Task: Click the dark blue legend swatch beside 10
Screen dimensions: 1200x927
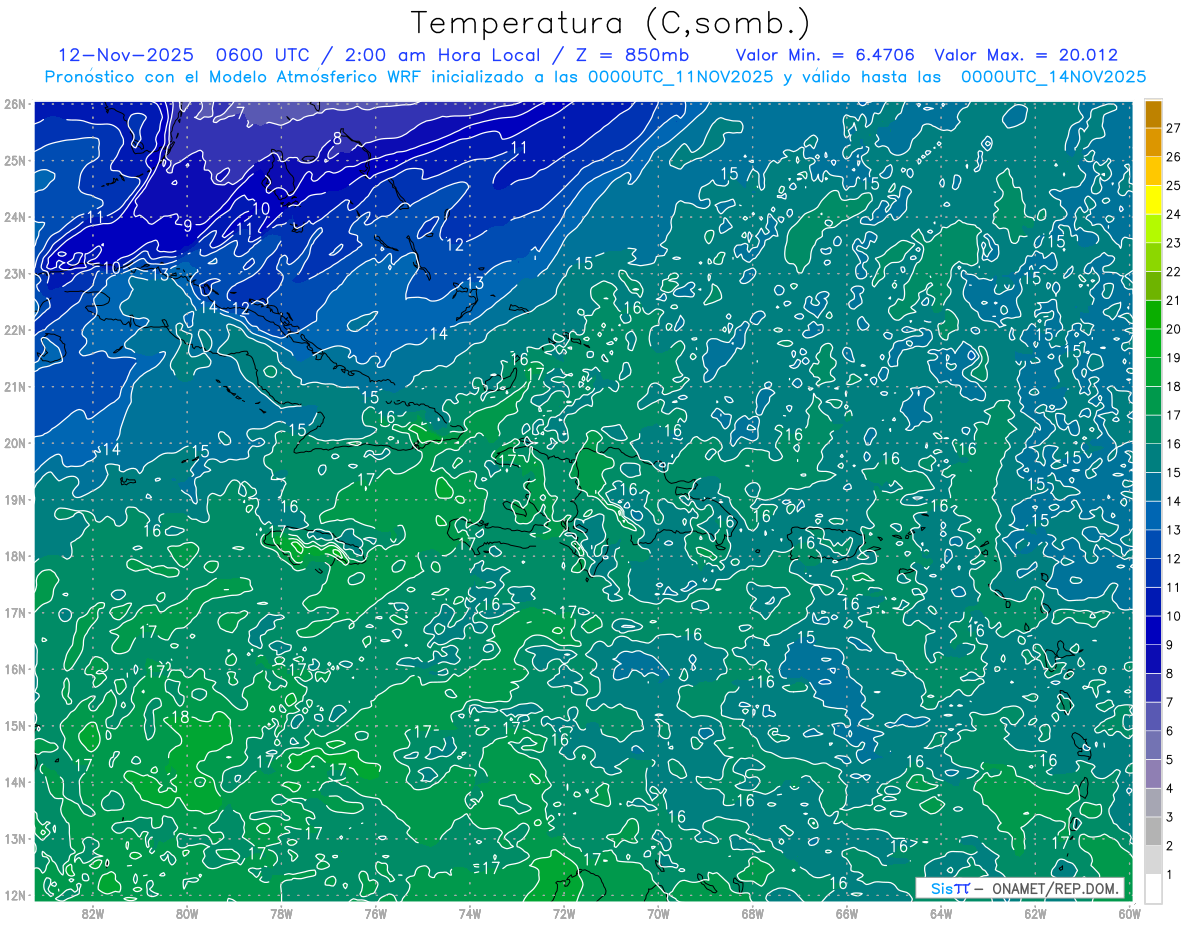Action: tap(1153, 602)
